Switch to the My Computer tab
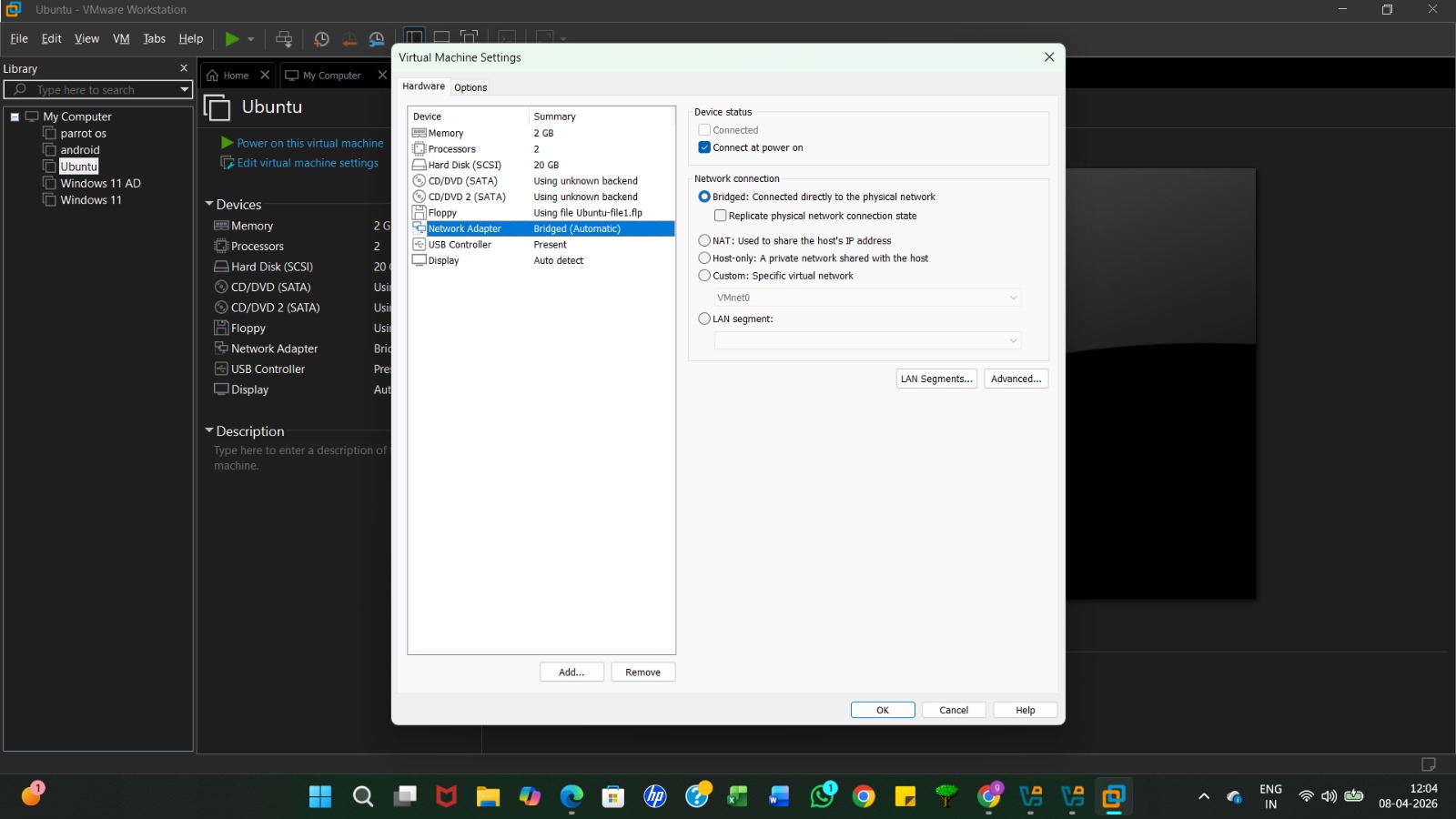The height and width of the screenshot is (819, 1456). (x=331, y=76)
